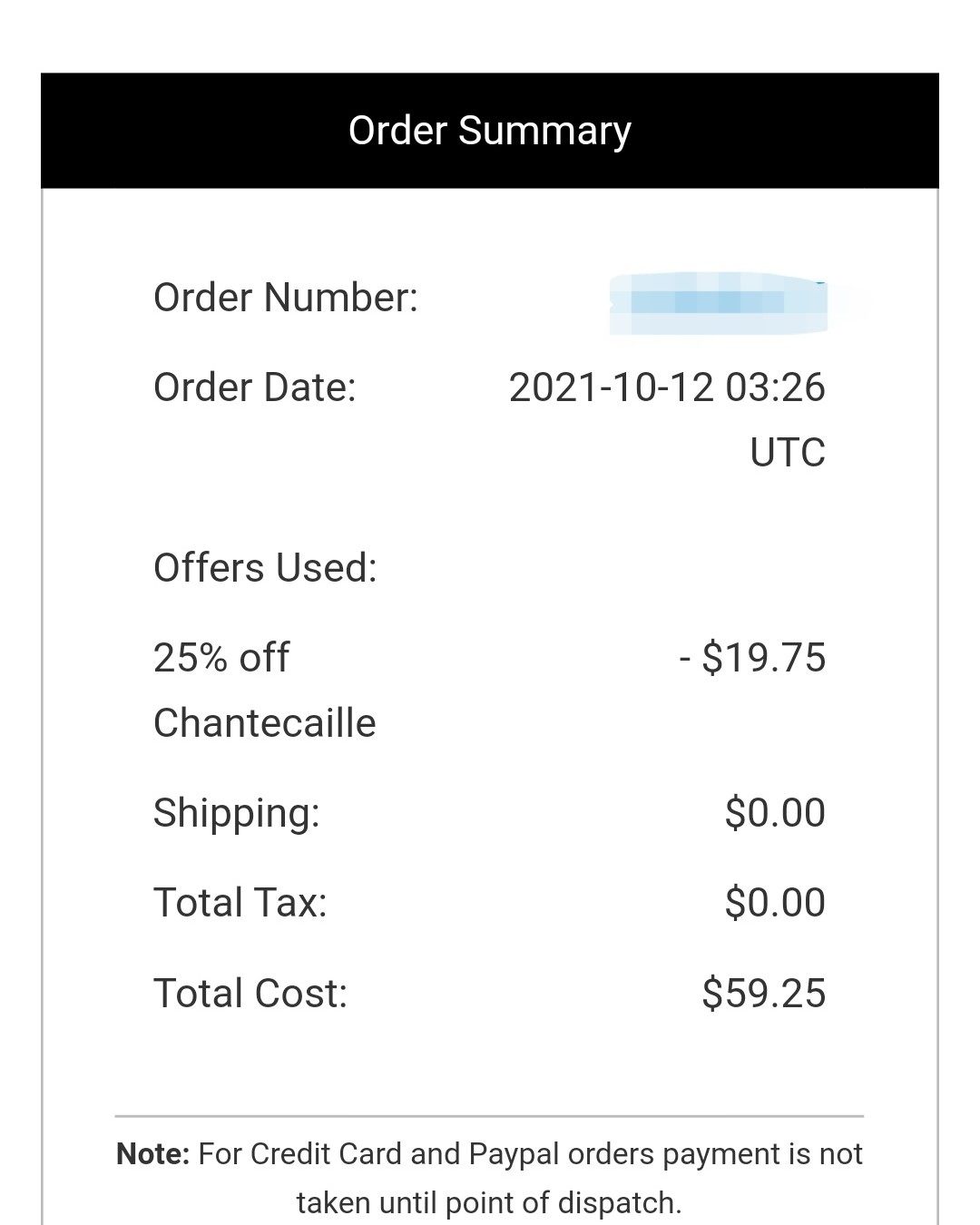Select the $0.00 shipping amount
980x1225 pixels.
(x=775, y=813)
